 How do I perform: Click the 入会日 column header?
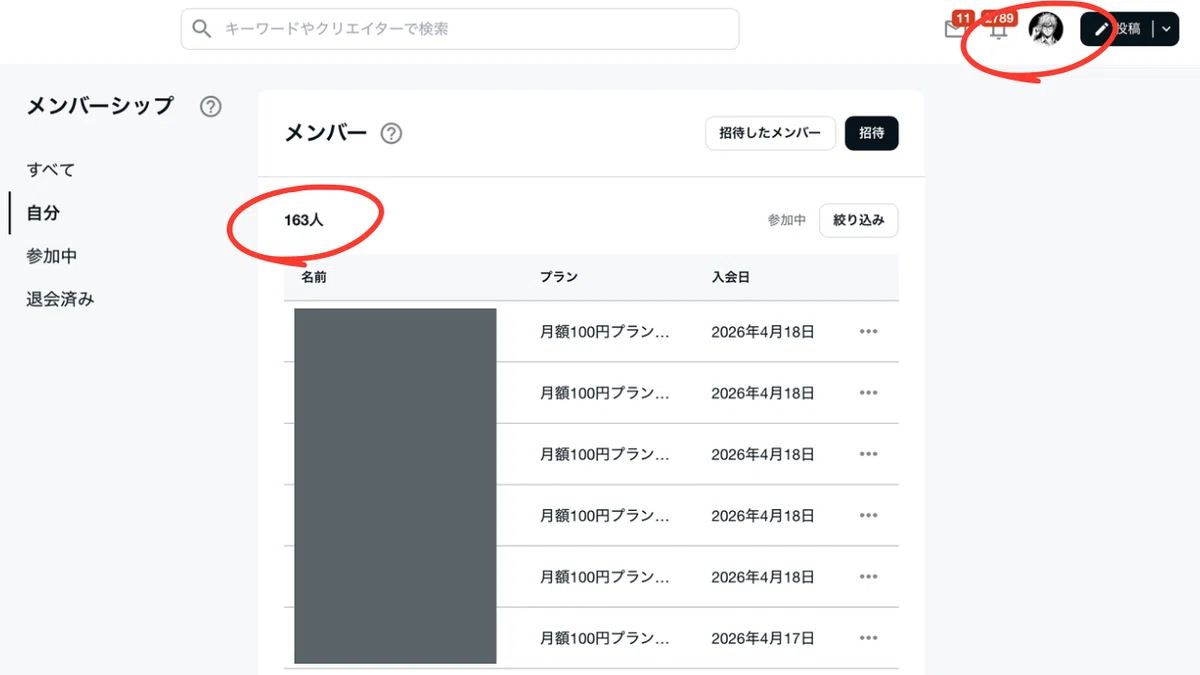(730, 277)
